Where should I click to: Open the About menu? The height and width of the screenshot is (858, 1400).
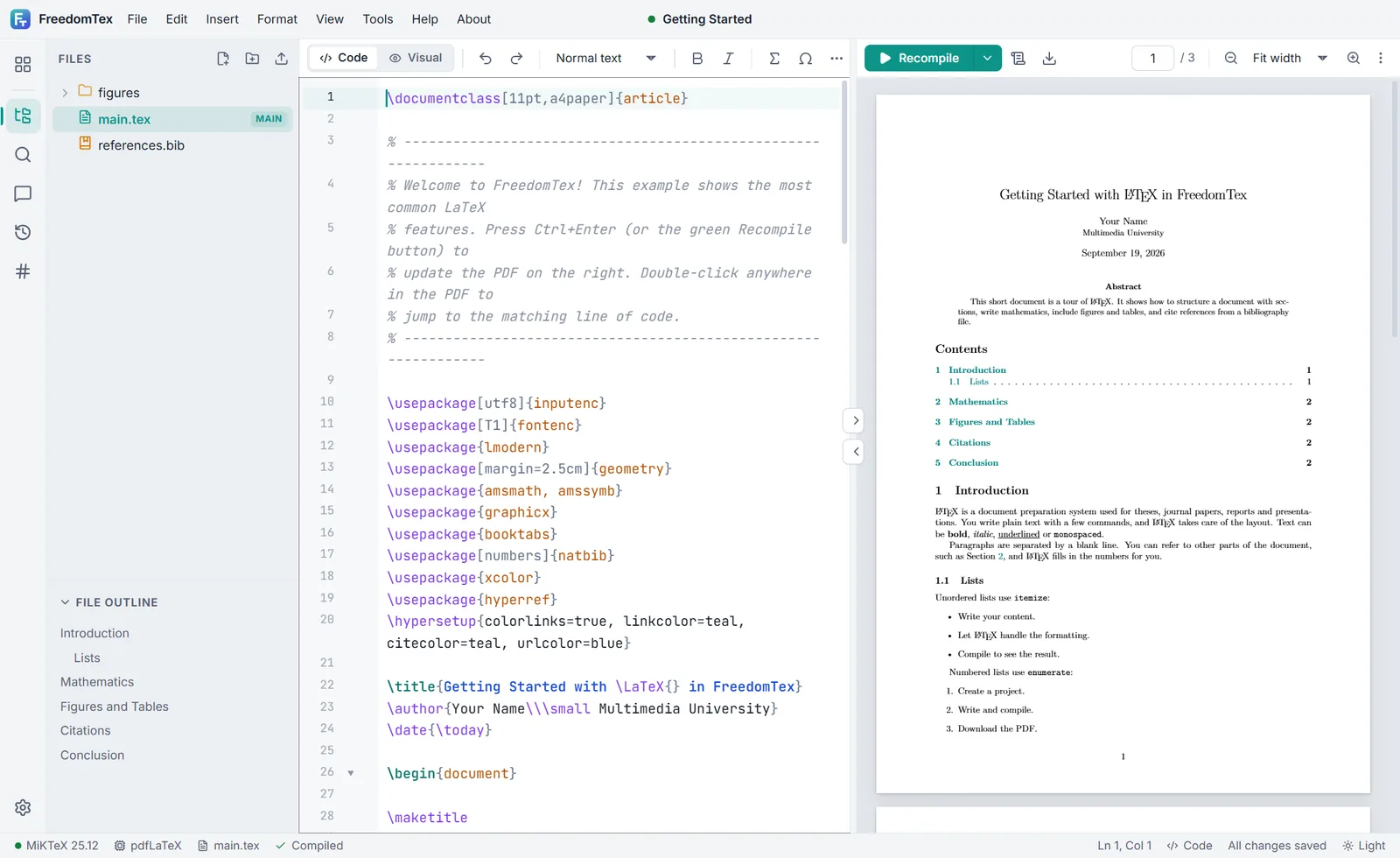(473, 19)
